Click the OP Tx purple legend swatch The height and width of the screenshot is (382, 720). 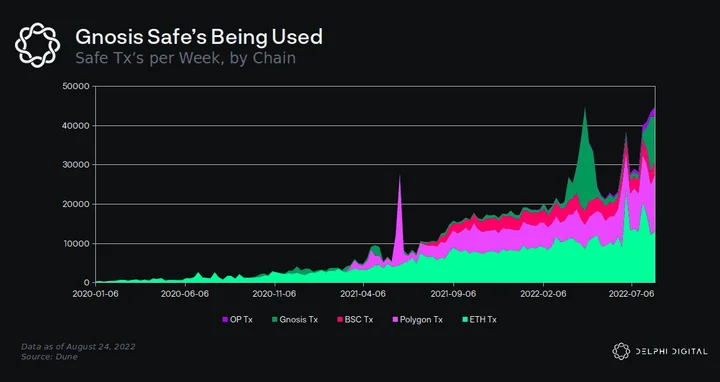pyautogui.click(x=225, y=320)
